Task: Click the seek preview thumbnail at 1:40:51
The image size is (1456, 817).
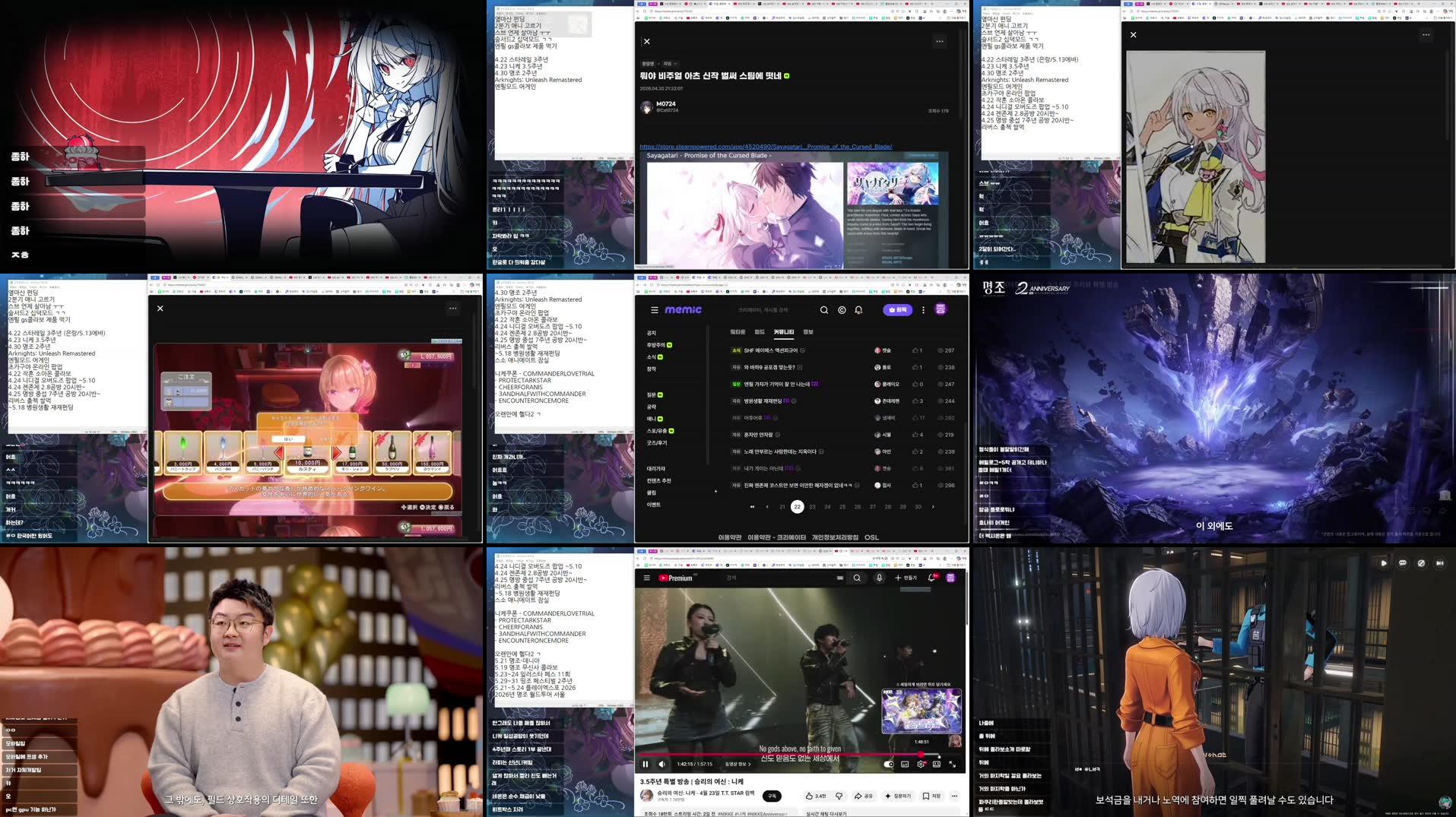Action: 921,711
